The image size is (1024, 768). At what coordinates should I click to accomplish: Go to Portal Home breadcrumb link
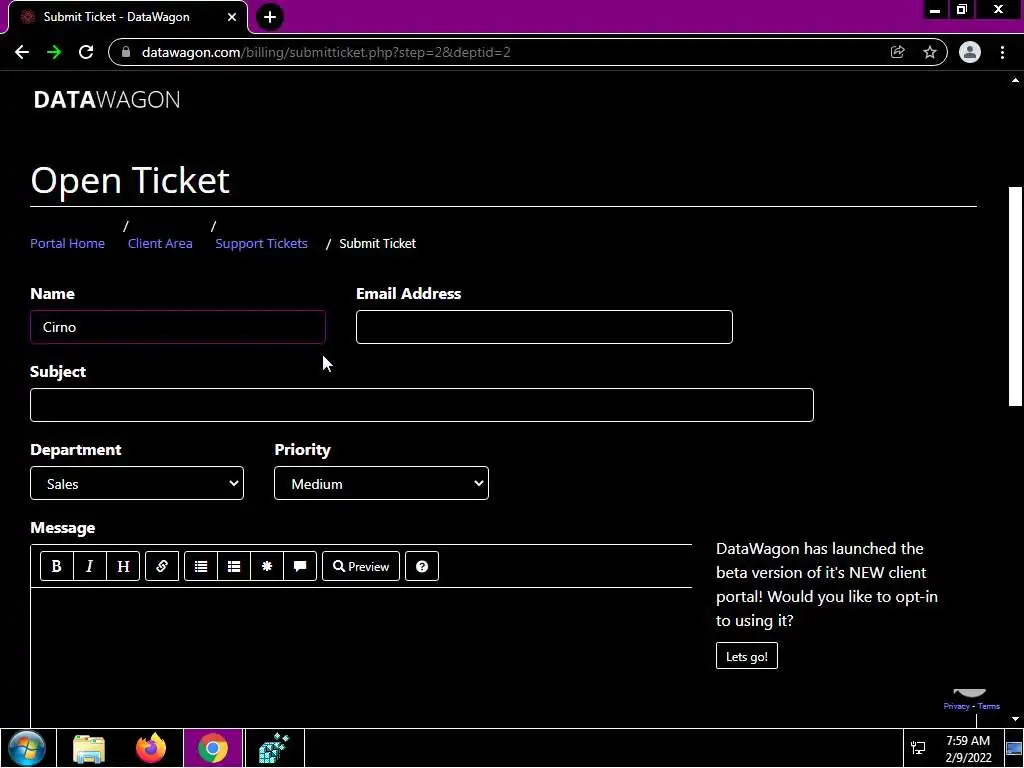coord(67,243)
